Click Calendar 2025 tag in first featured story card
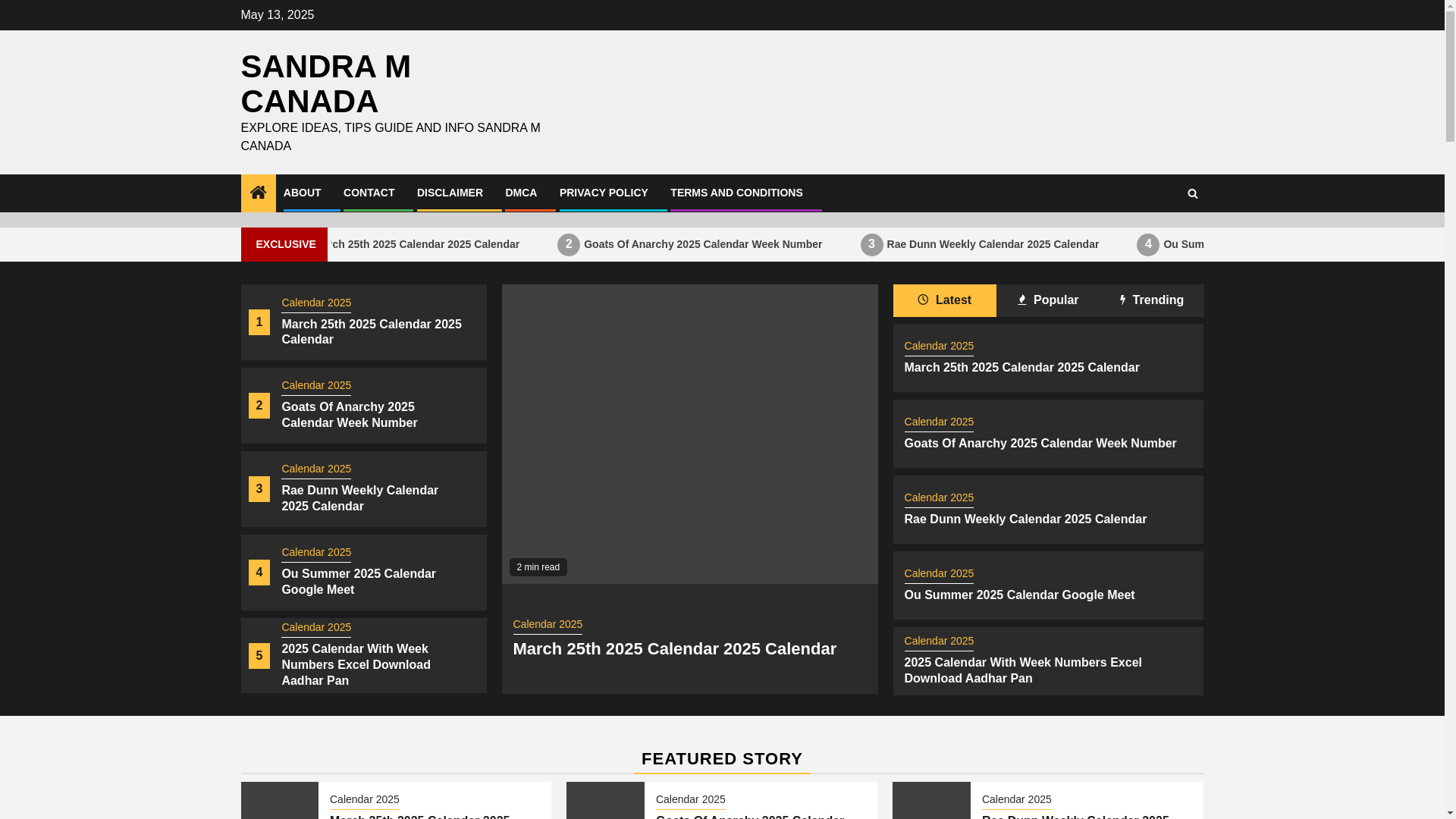Screen dimensions: 1456x819 point(364,799)
